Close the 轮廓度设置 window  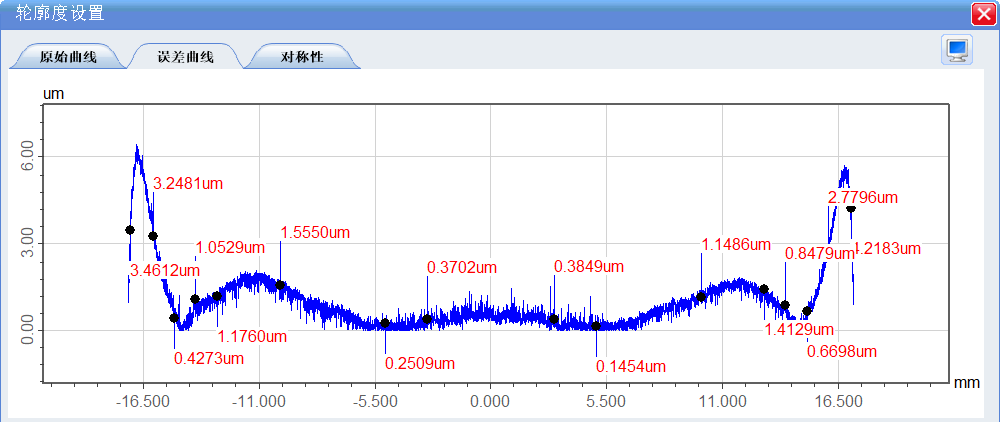click(982, 14)
